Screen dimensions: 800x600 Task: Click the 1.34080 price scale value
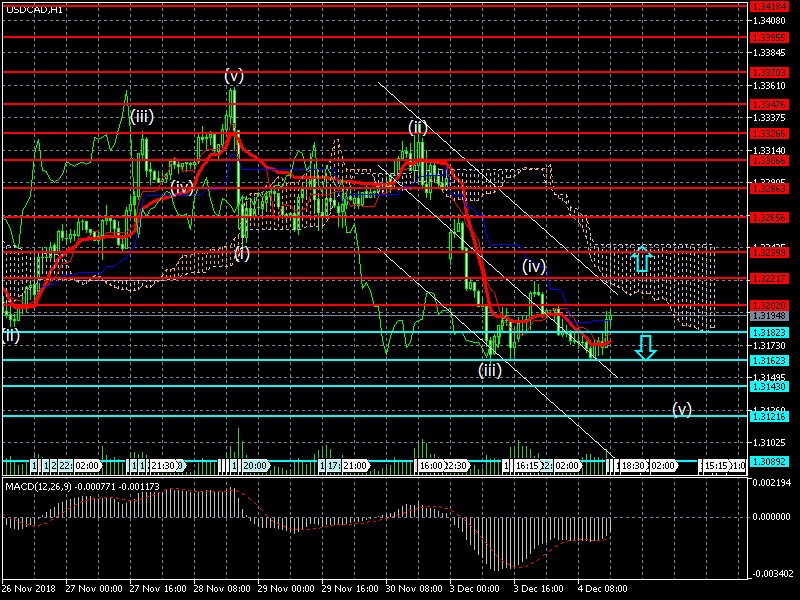point(769,21)
